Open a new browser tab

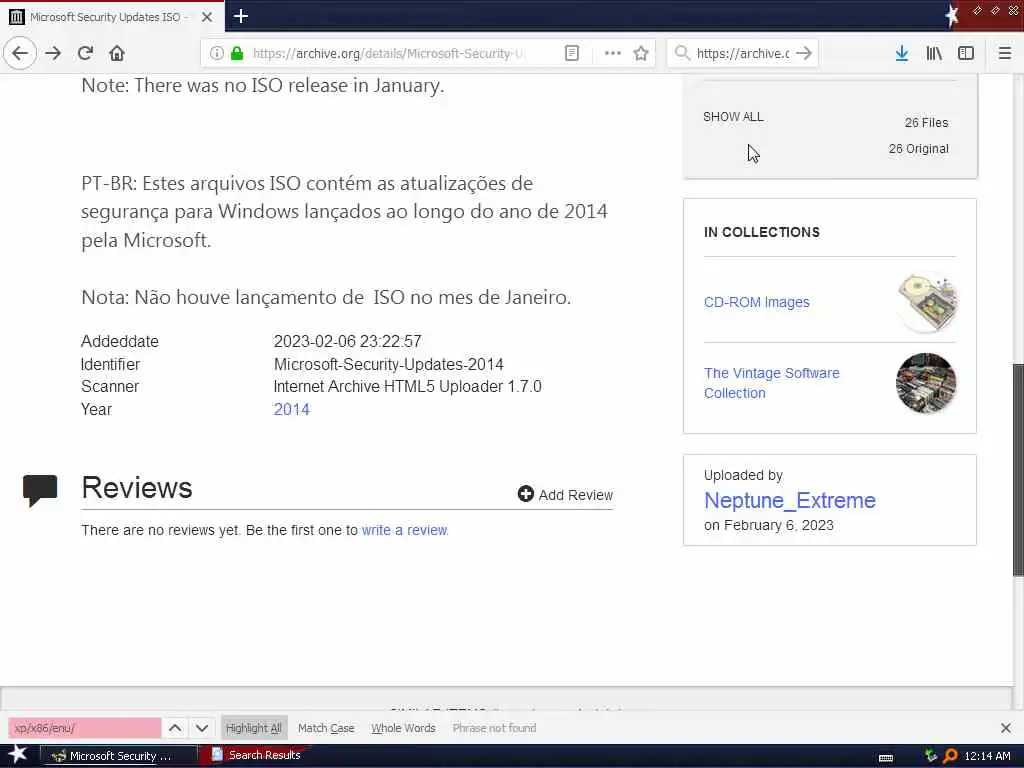240,16
